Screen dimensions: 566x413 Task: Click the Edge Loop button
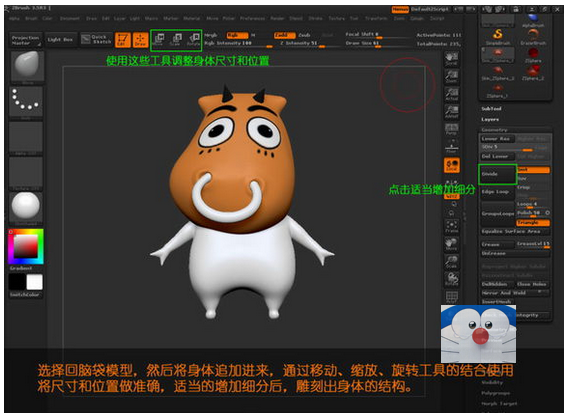coord(497,192)
